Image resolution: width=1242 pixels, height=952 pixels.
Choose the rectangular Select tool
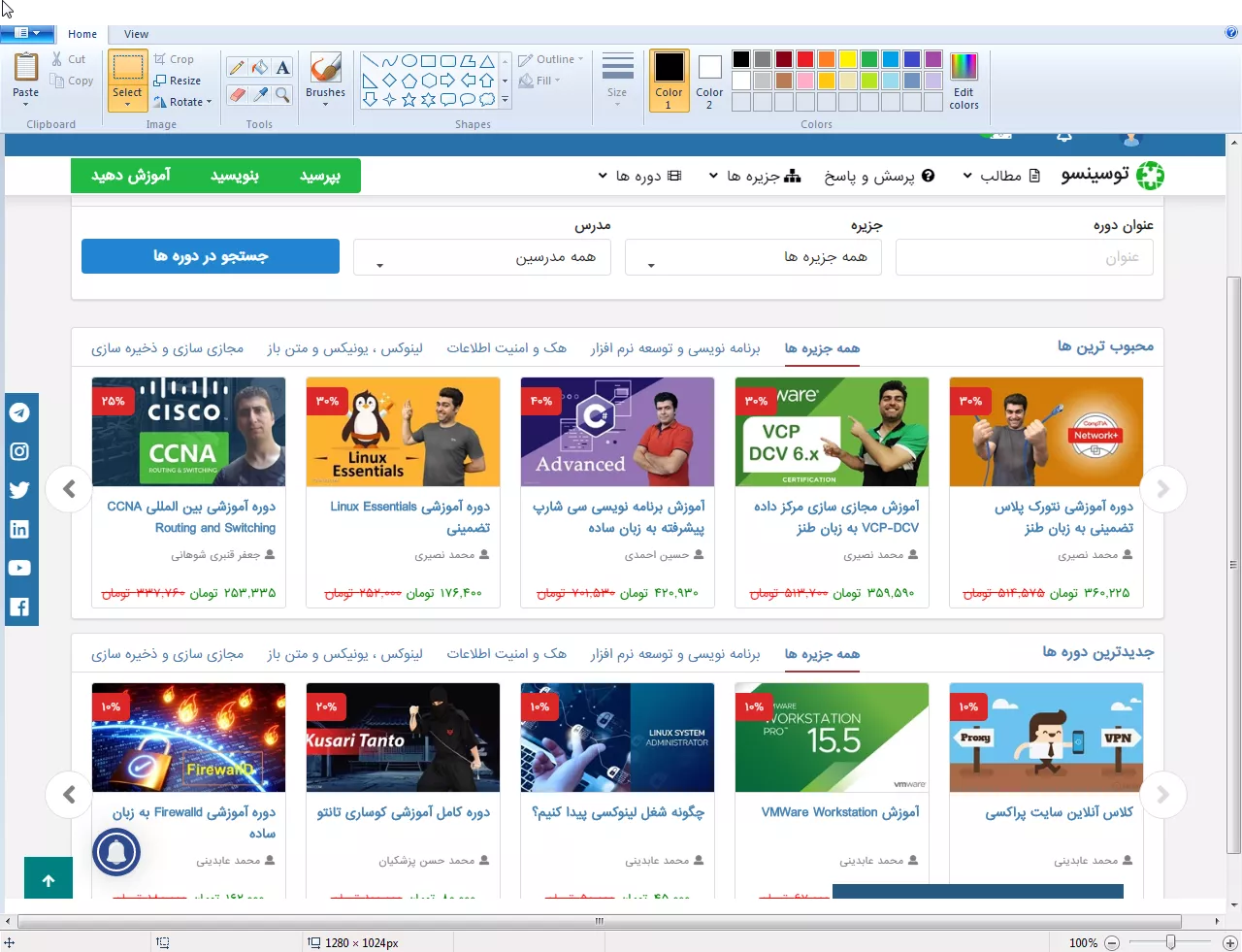click(x=127, y=69)
